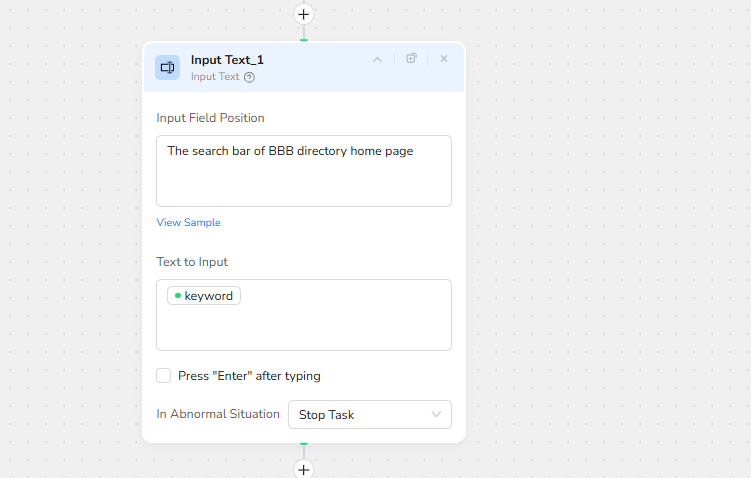Screen dimensions: 751x478
Task: Duplicate the Input Text_1 node
Action: pos(411,59)
